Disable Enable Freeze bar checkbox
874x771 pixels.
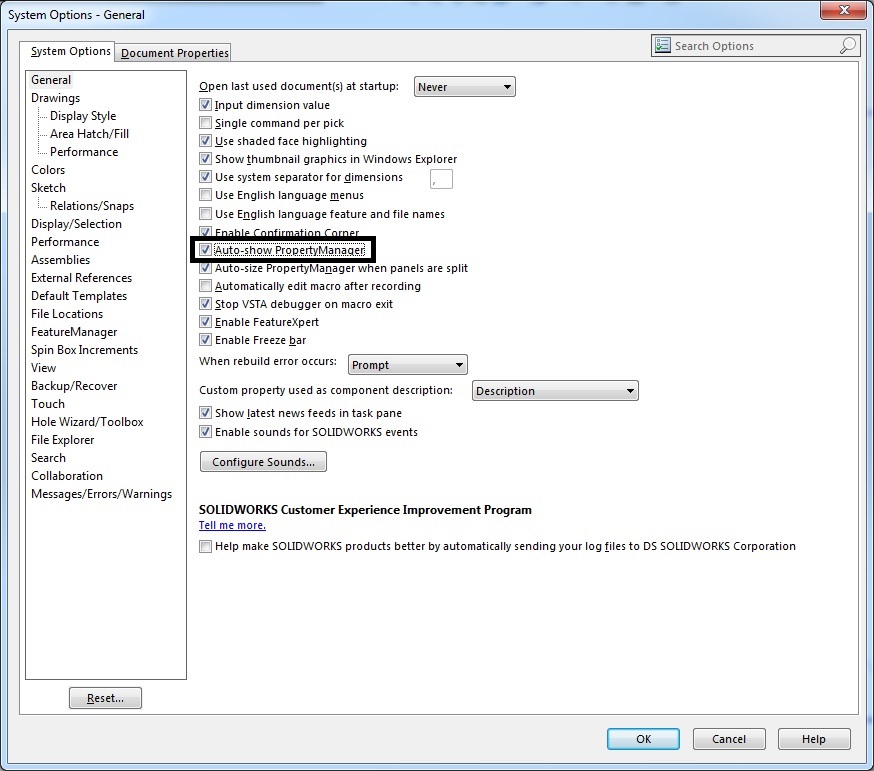coord(206,340)
